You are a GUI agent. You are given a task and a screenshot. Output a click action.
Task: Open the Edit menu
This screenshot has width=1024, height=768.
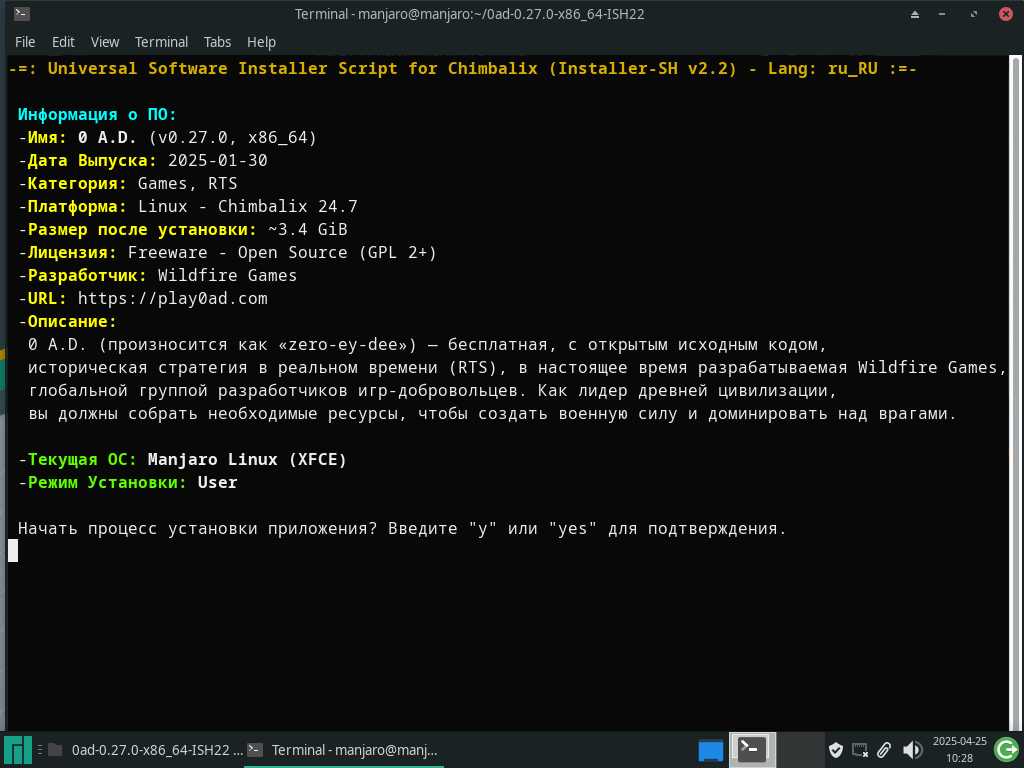point(63,42)
